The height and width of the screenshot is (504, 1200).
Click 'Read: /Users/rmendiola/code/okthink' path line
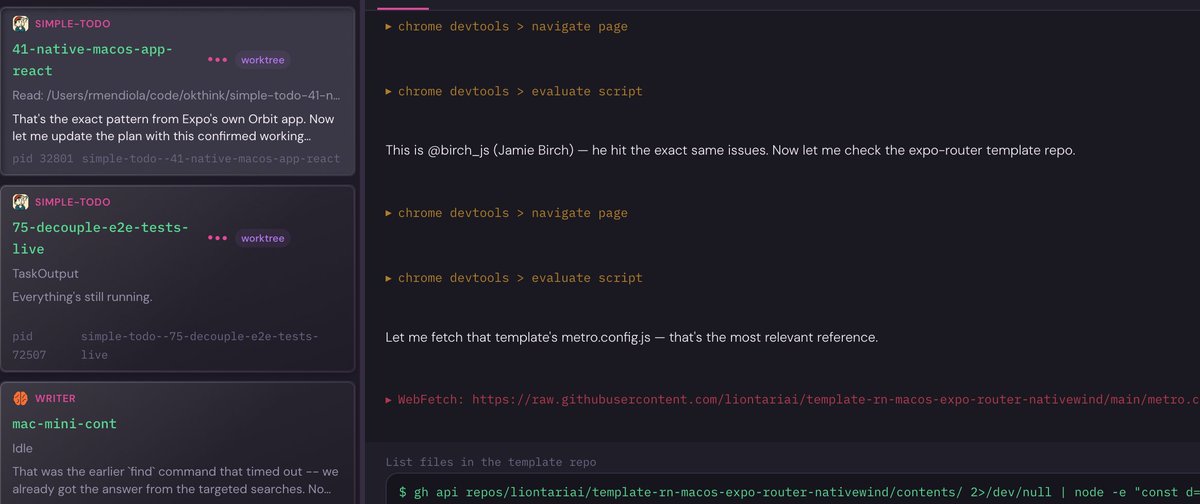[x=177, y=96]
